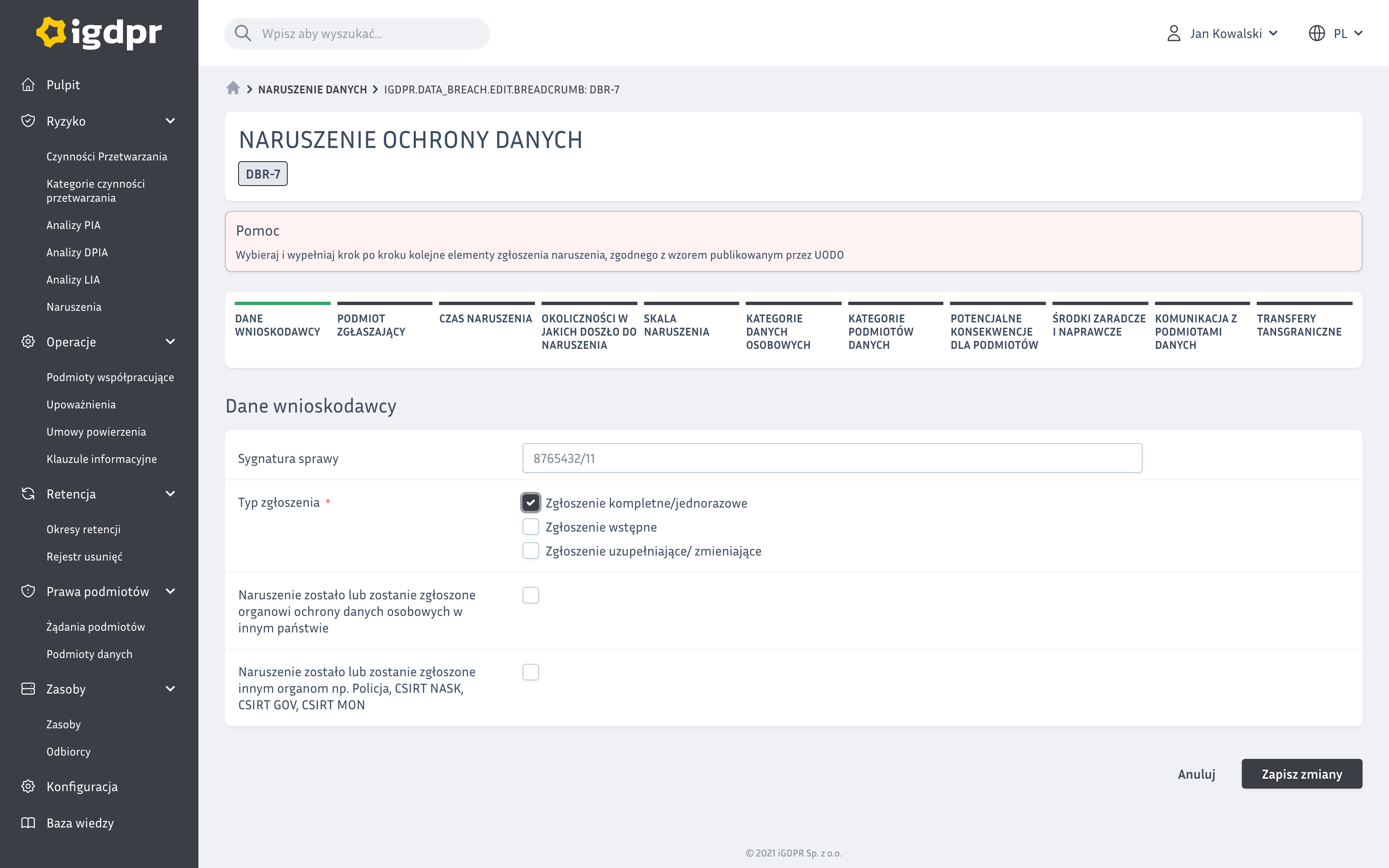
Task: Click the search magnifier icon
Action: coord(243,33)
